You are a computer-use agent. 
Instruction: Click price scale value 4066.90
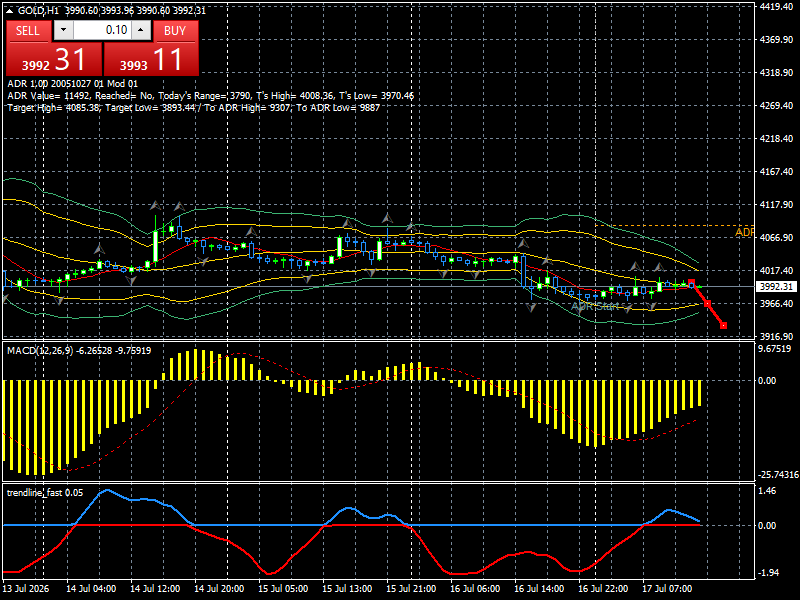(x=776, y=238)
